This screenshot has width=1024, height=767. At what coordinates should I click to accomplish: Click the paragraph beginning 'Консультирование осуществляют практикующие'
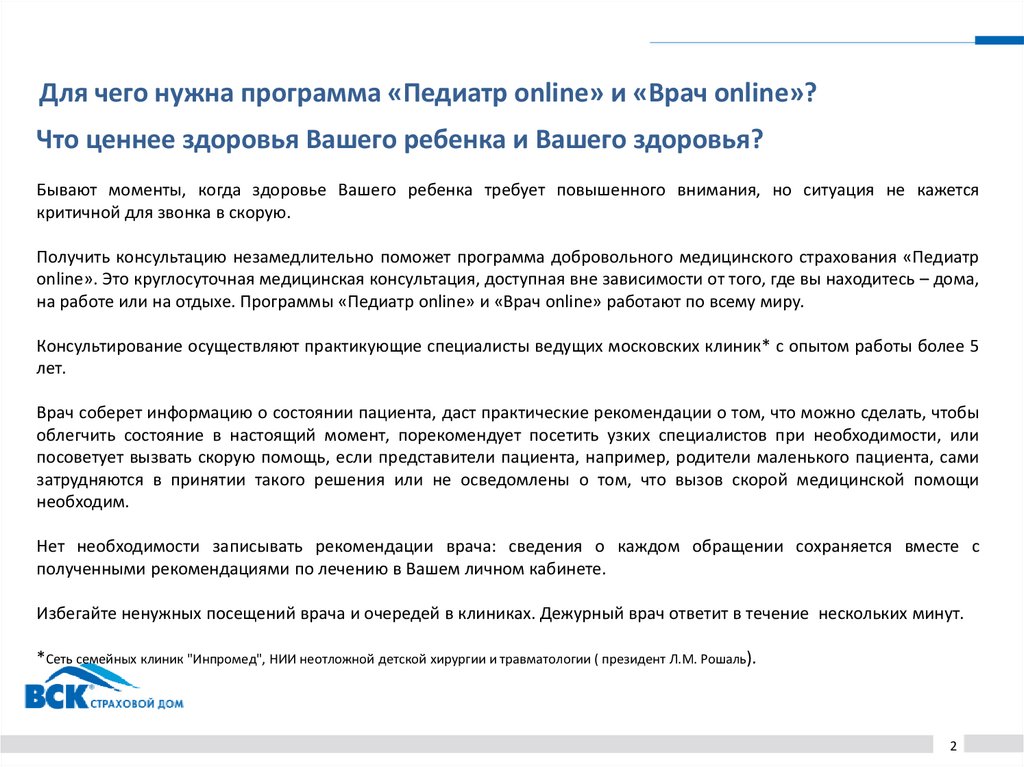click(x=507, y=357)
